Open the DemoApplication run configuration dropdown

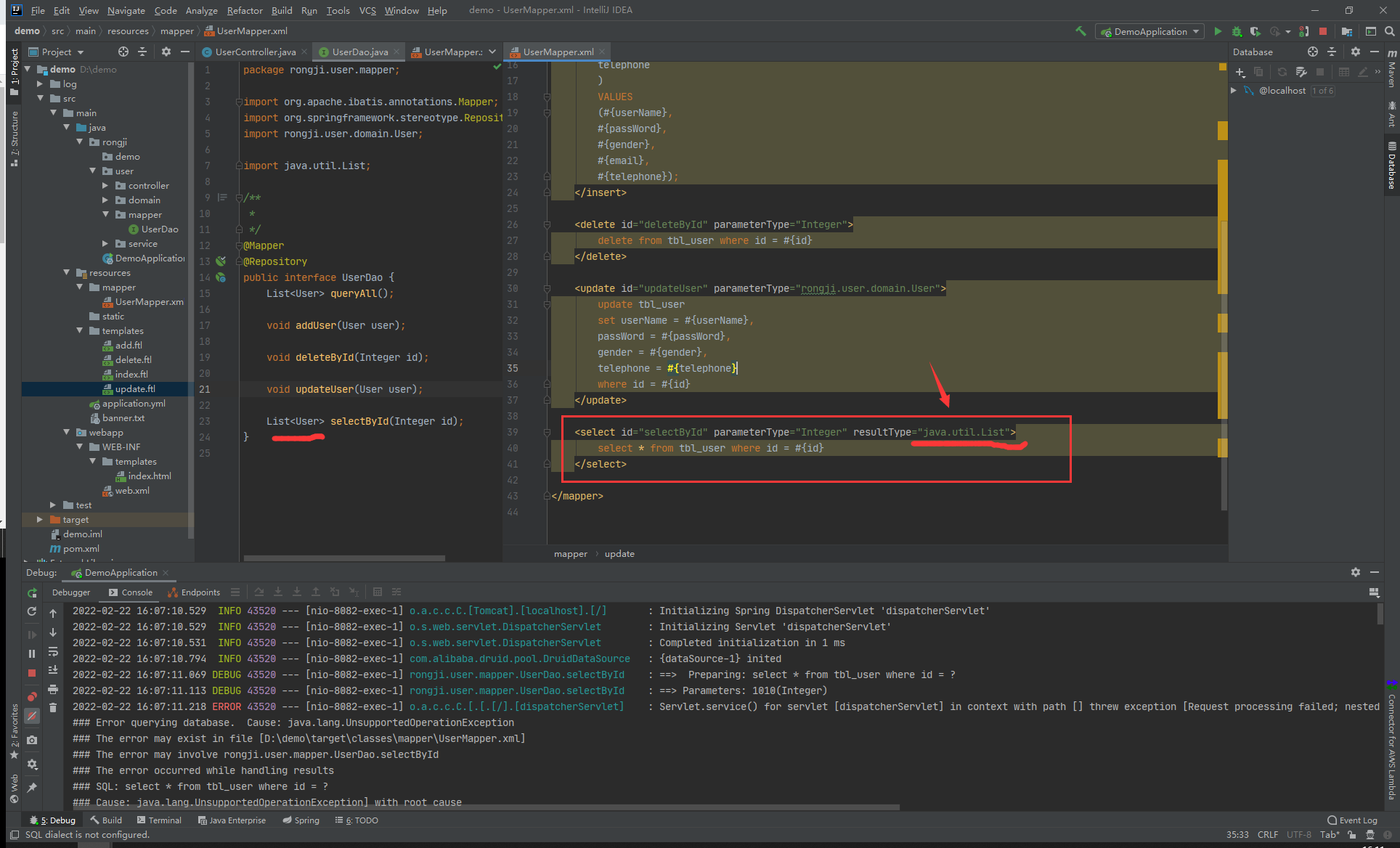(1150, 31)
